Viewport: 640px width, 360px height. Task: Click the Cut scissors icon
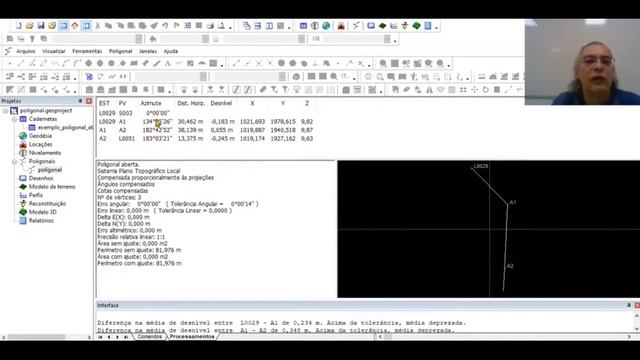98,26
